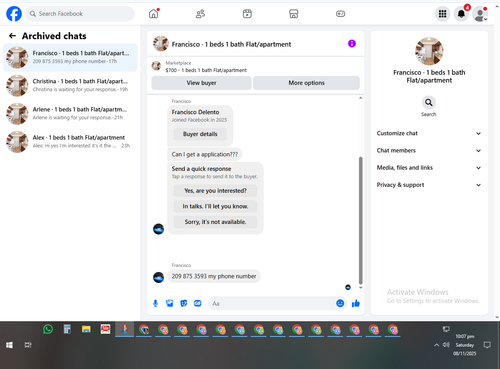
Task: Click the back arrow beside Archived chats
Action: [12, 36]
